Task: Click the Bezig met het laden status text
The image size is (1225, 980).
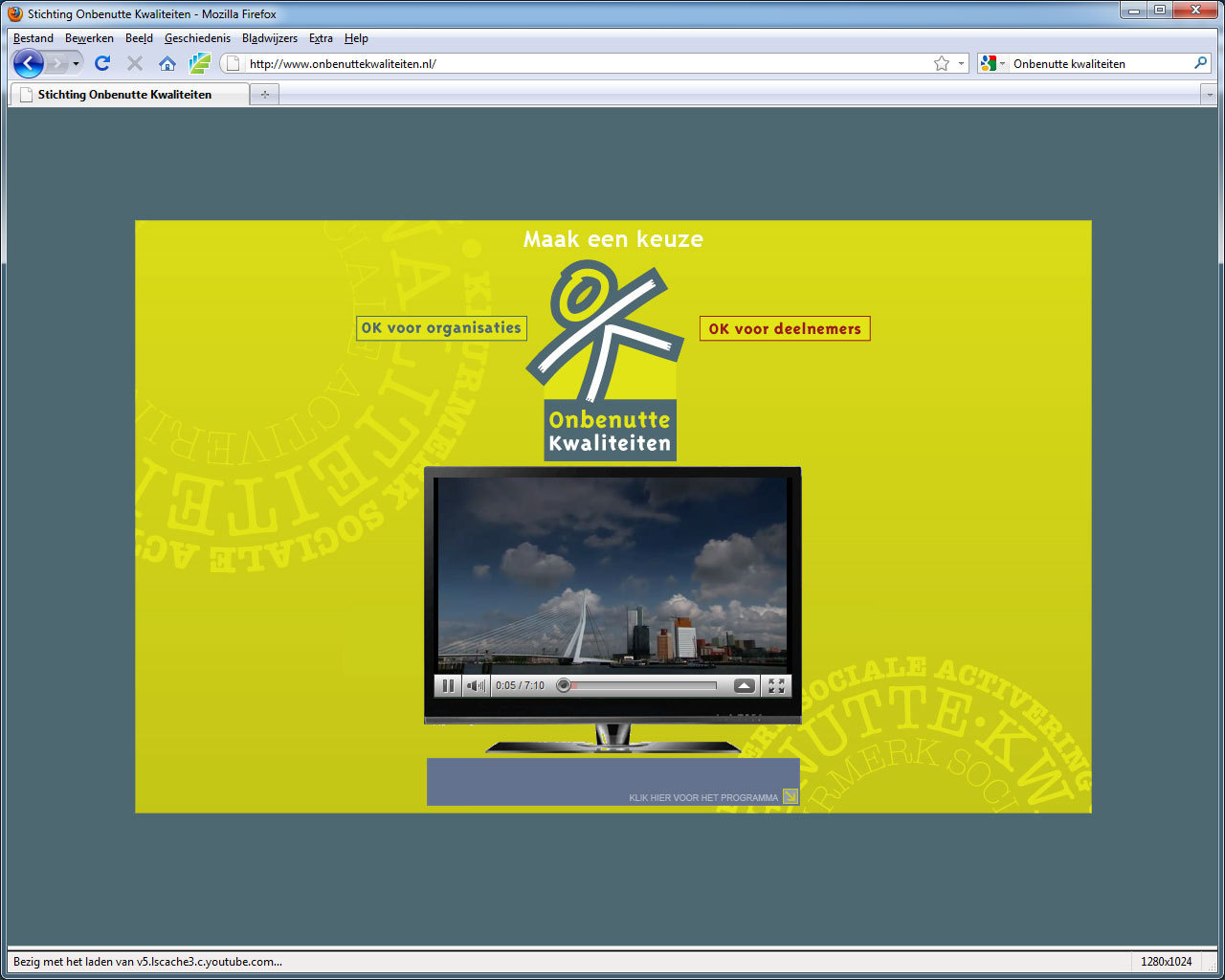Action: (x=147, y=962)
